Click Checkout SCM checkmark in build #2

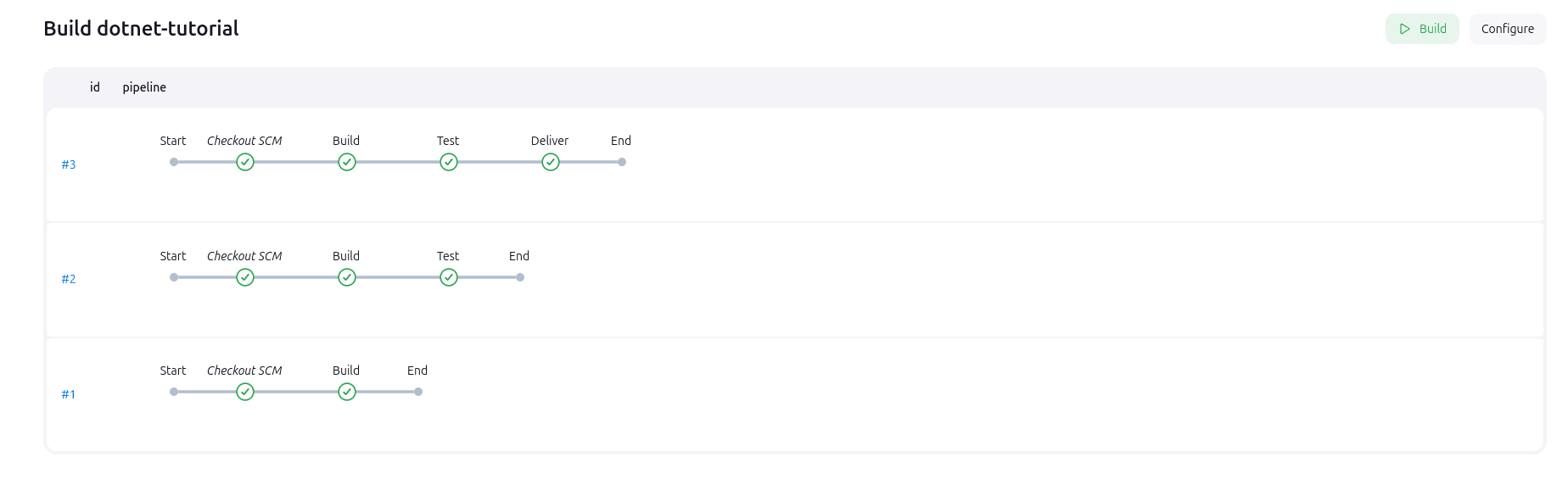click(x=245, y=277)
